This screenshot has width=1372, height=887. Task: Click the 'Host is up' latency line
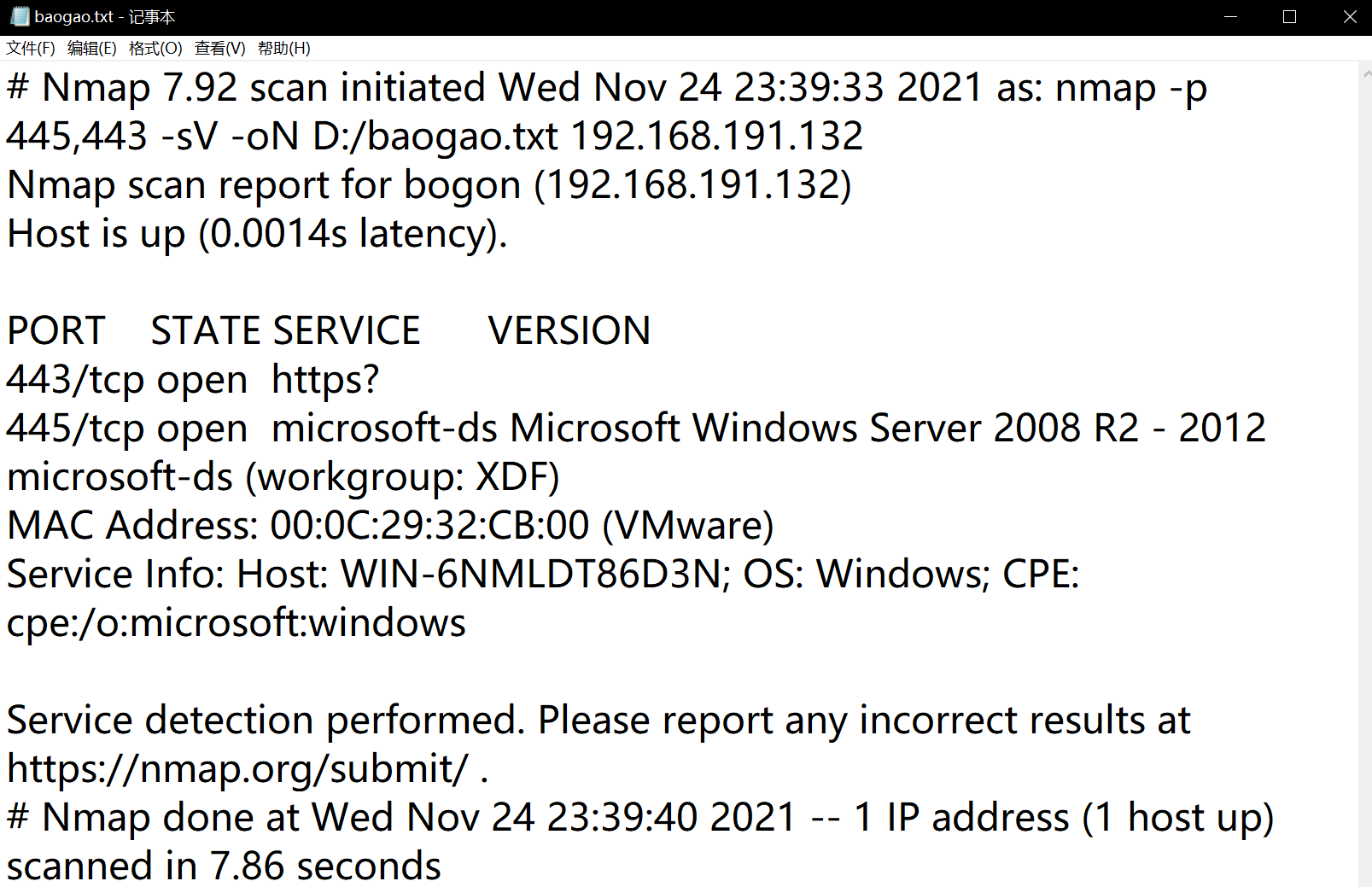point(257,234)
